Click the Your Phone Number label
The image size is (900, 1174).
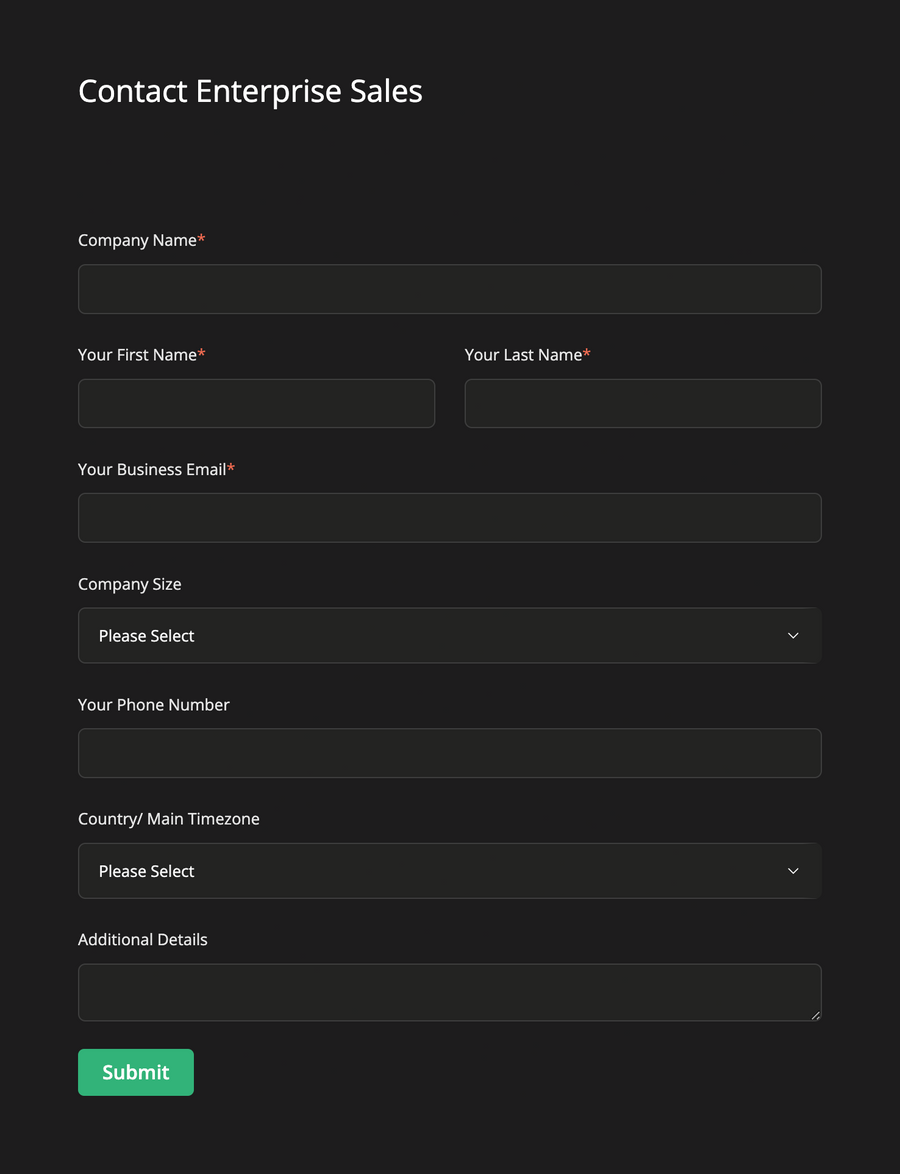pos(153,704)
